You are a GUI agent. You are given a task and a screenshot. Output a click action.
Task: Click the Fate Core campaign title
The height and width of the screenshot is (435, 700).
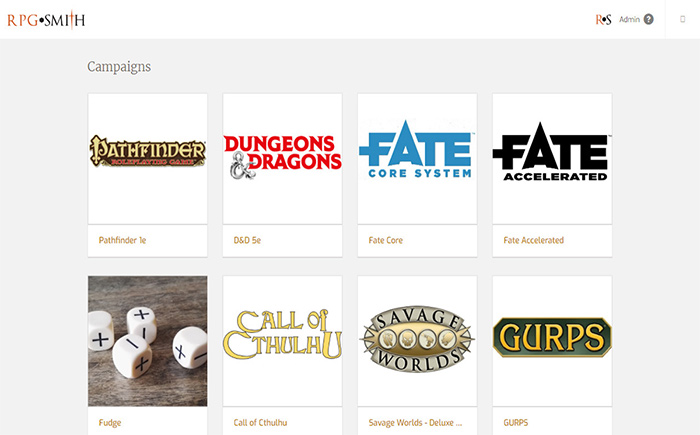pyautogui.click(x=386, y=240)
